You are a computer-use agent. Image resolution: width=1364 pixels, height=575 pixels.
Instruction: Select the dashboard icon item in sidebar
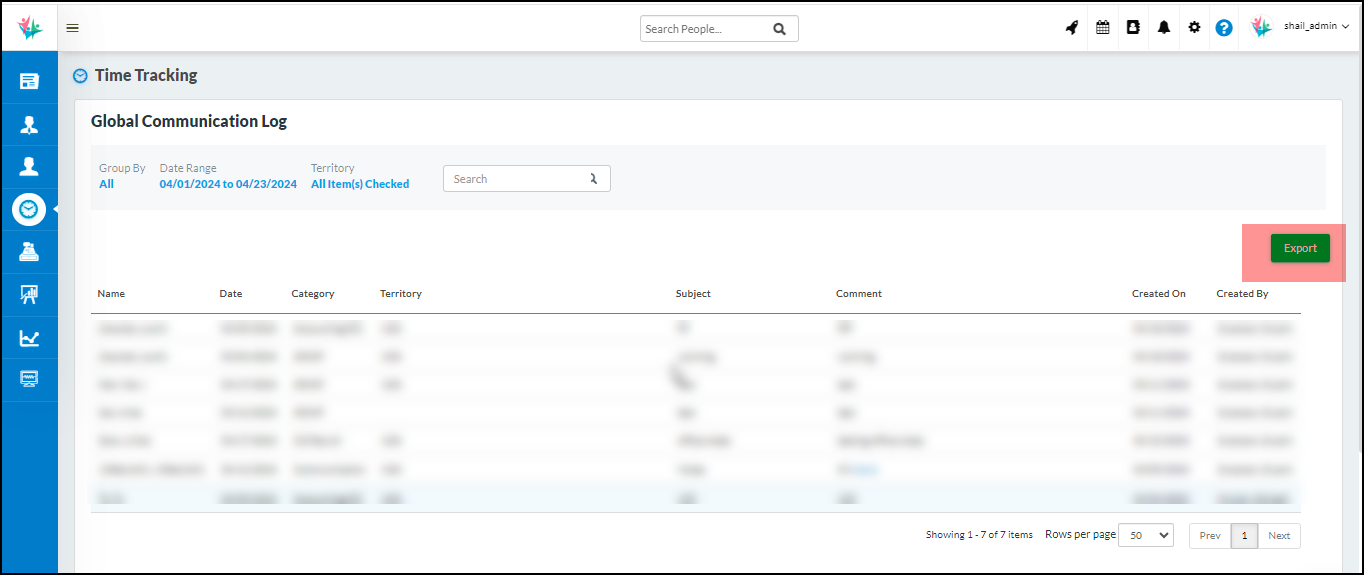29,81
